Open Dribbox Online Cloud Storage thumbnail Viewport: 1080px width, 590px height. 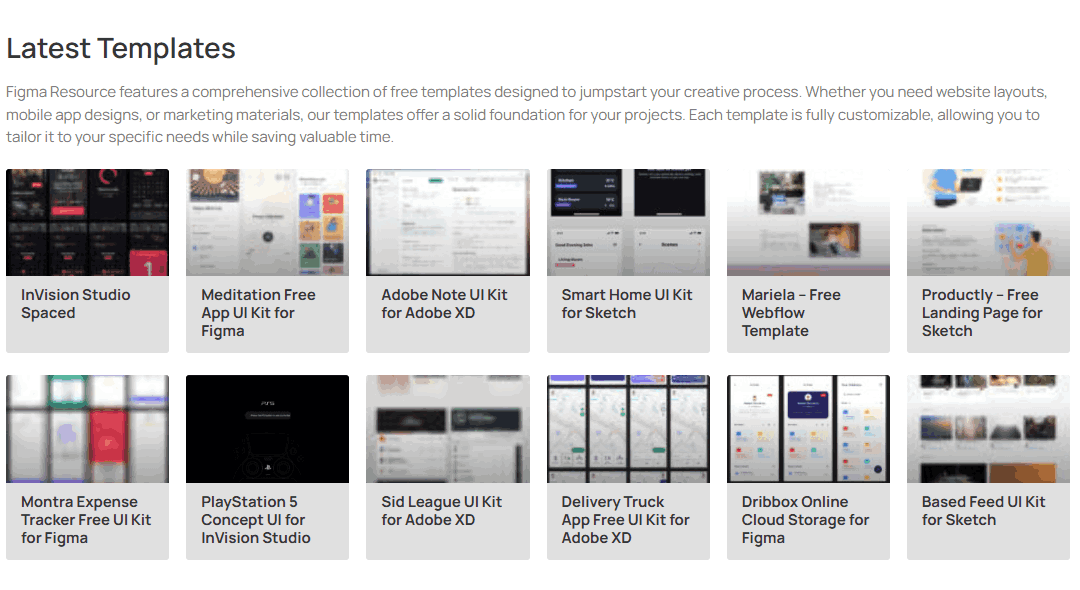coord(808,429)
